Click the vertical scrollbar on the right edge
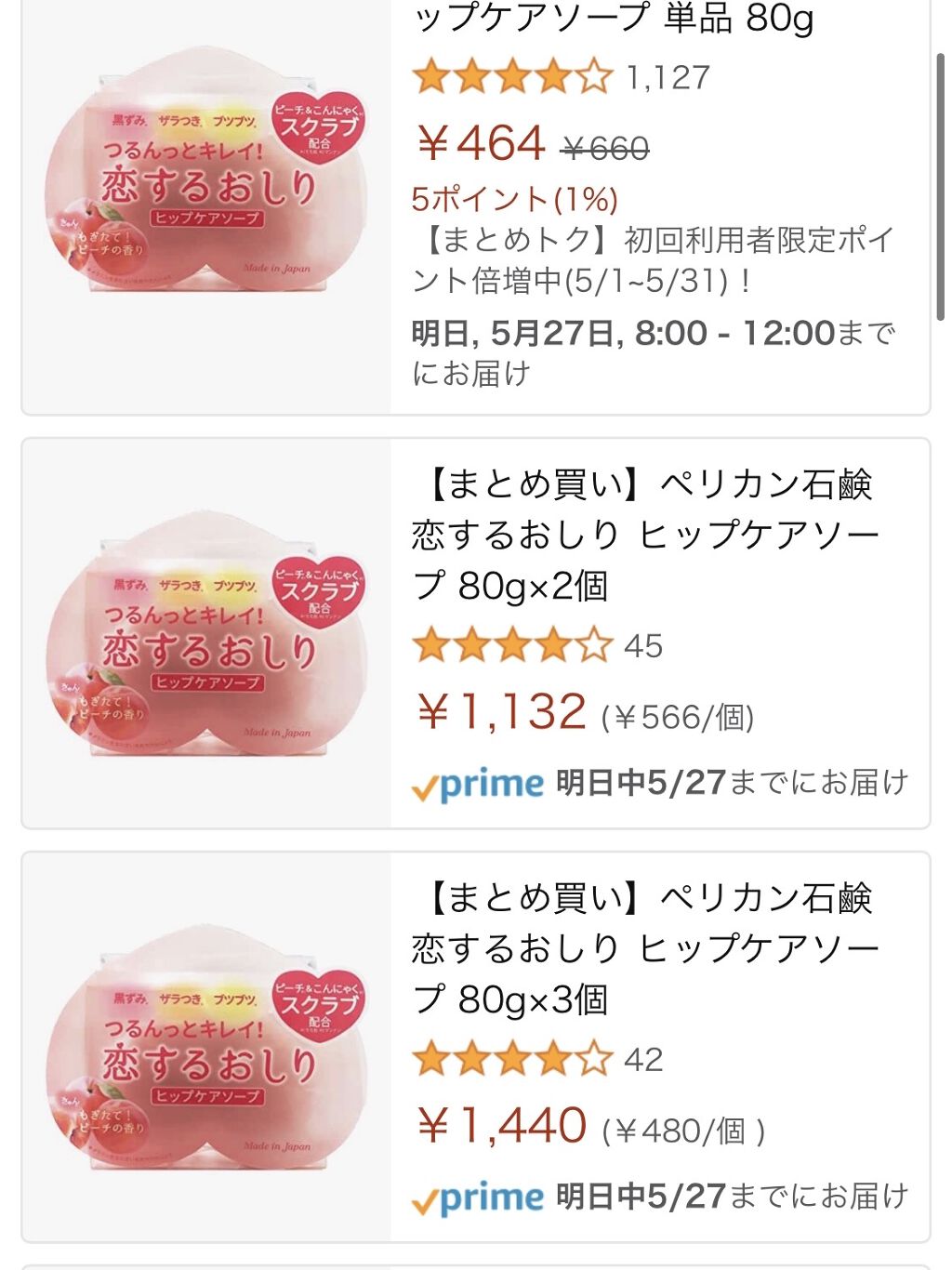Screen dimensions: 952x1270 coord(940,186)
